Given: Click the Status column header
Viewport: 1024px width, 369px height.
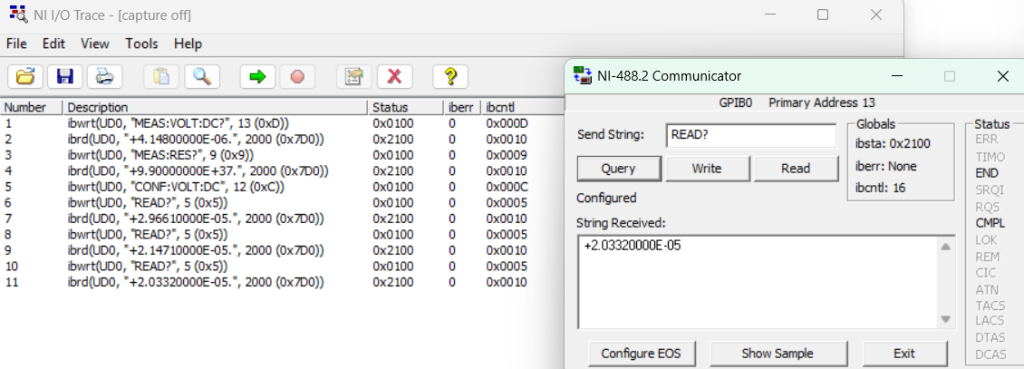Looking at the screenshot, I should (x=406, y=107).
